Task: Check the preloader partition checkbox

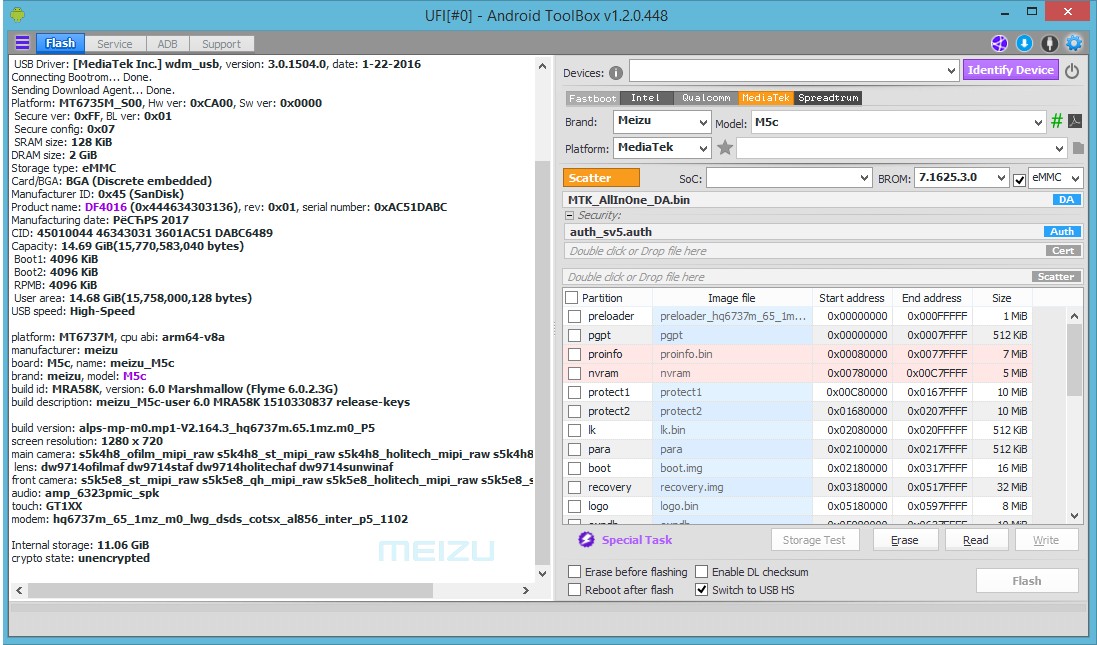Action: 574,316
